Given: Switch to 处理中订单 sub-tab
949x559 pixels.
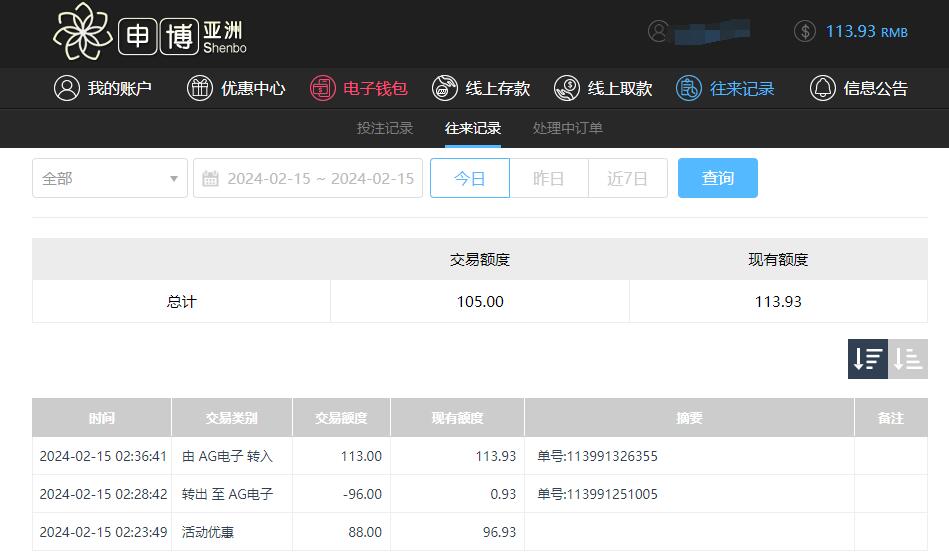Looking at the screenshot, I should (568, 128).
